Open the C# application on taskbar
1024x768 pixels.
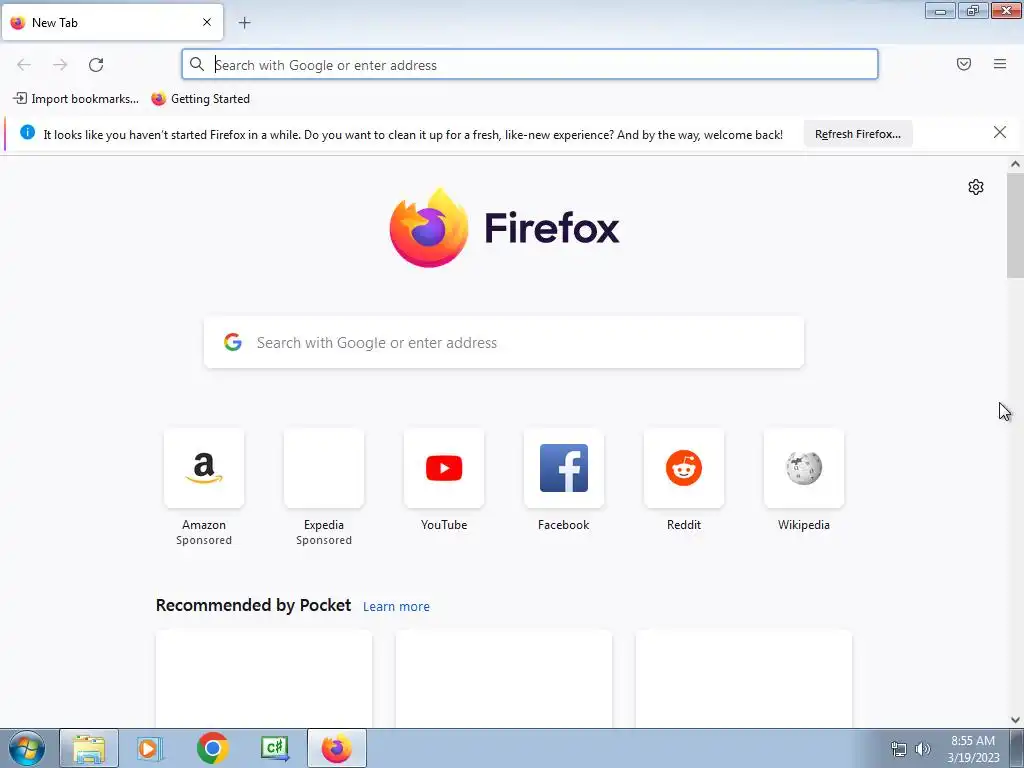coord(275,748)
